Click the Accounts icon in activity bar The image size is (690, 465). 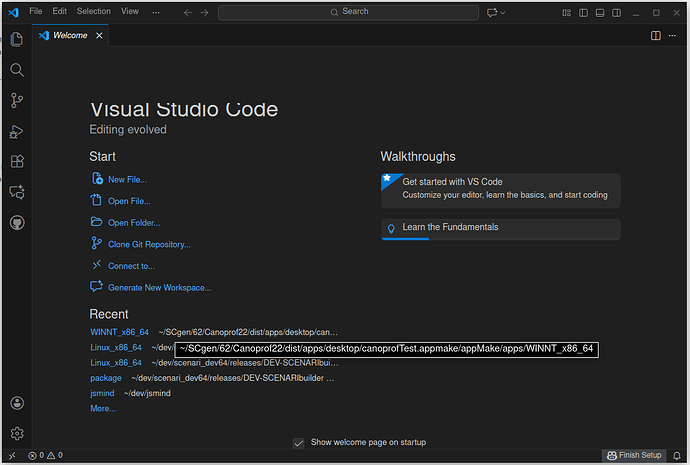[x=17, y=403]
